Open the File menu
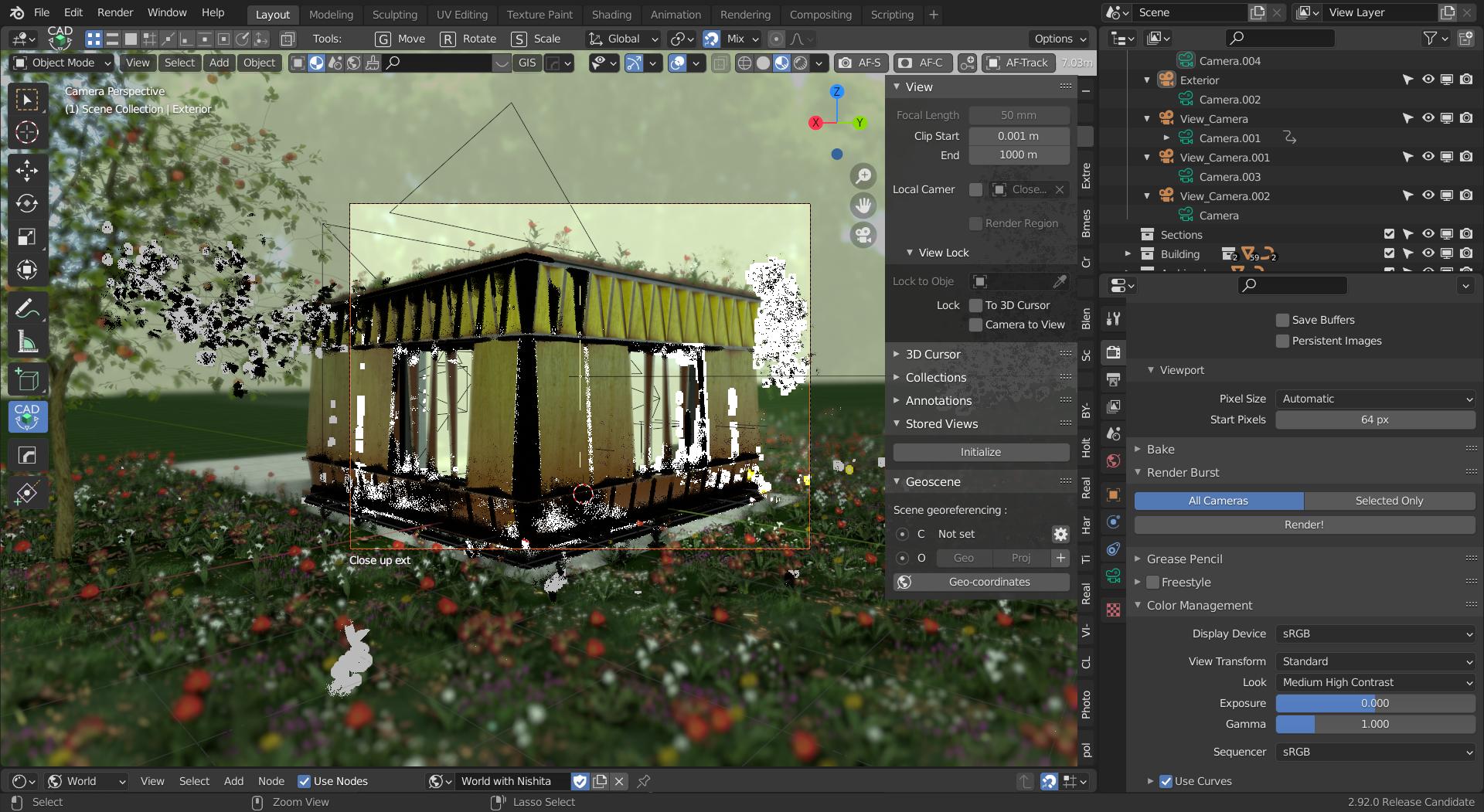Viewport: 1484px width, 812px height. tap(42, 13)
